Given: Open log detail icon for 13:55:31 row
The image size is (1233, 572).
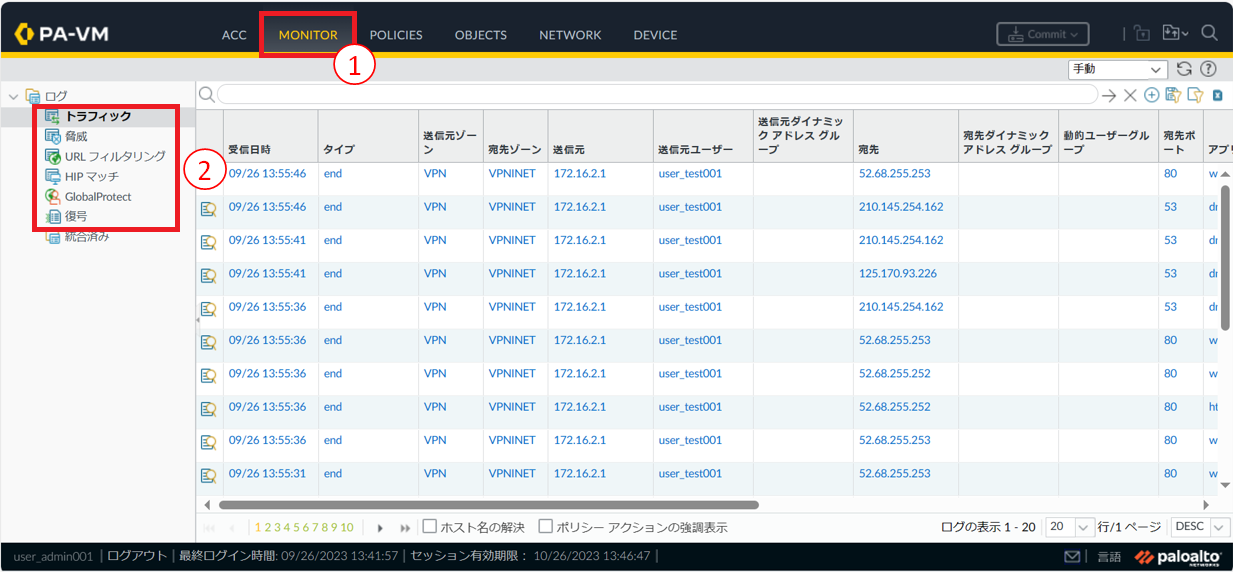Looking at the screenshot, I should [x=209, y=475].
